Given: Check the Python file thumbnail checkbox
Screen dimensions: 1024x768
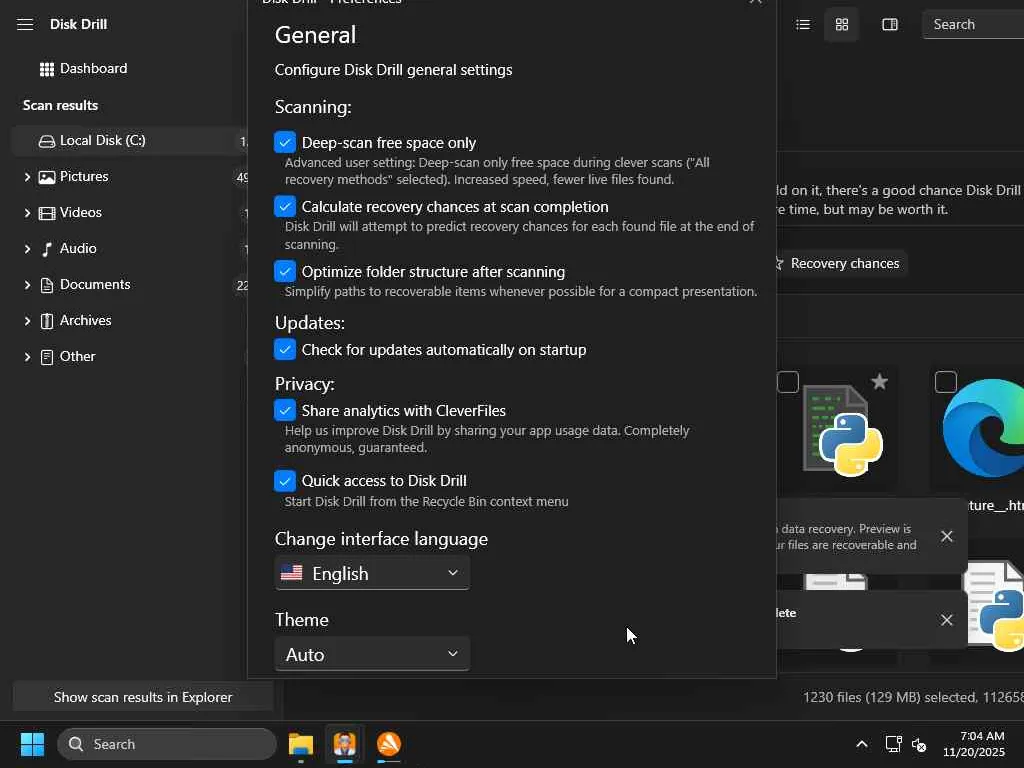Looking at the screenshot, I should (x=788, y=382).
